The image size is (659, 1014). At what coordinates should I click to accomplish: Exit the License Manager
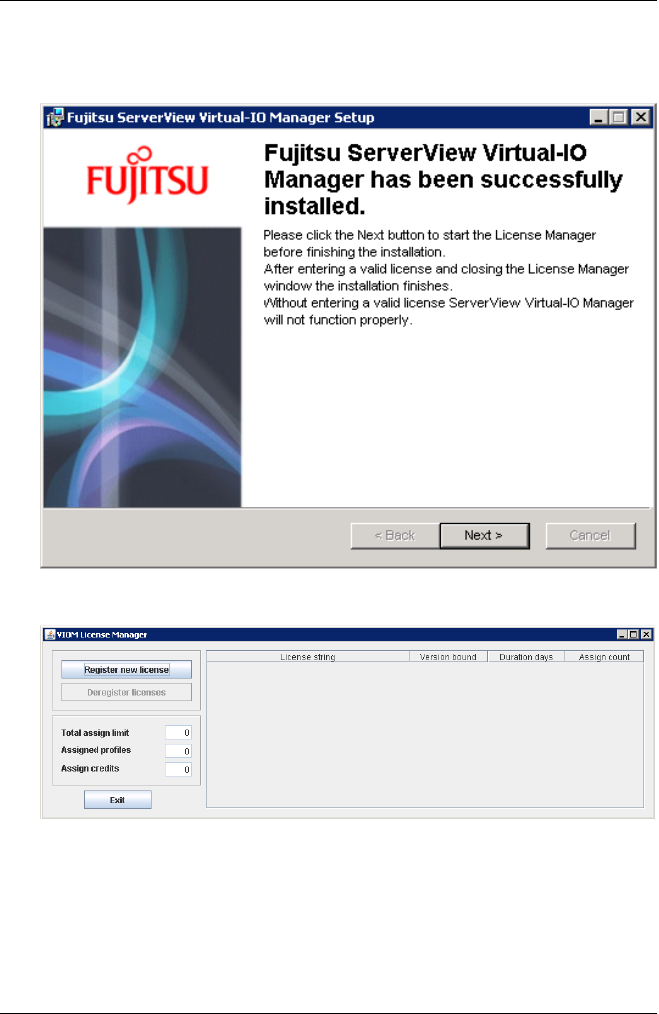coord(118,800)
